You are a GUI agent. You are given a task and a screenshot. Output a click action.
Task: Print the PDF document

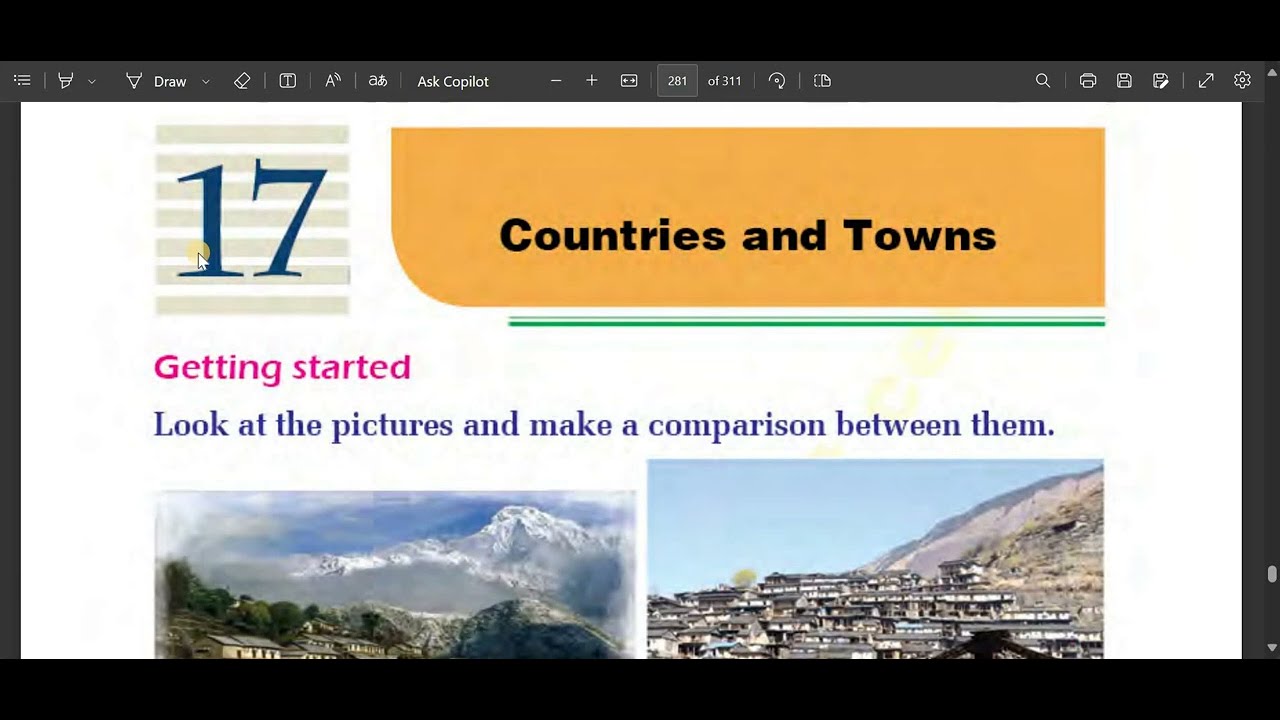pos(1088,81)
